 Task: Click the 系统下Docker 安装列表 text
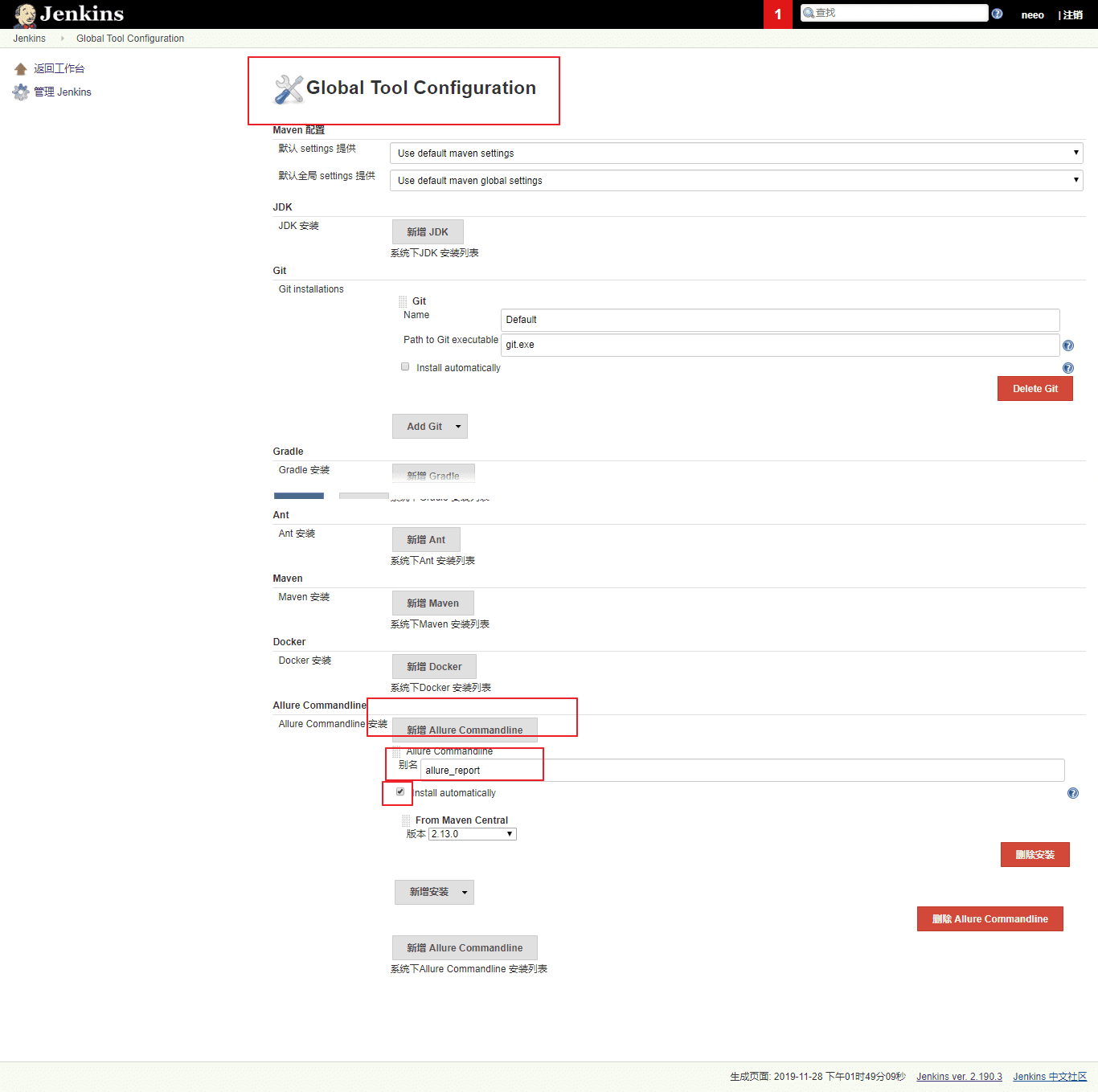[x=440, y=688]
